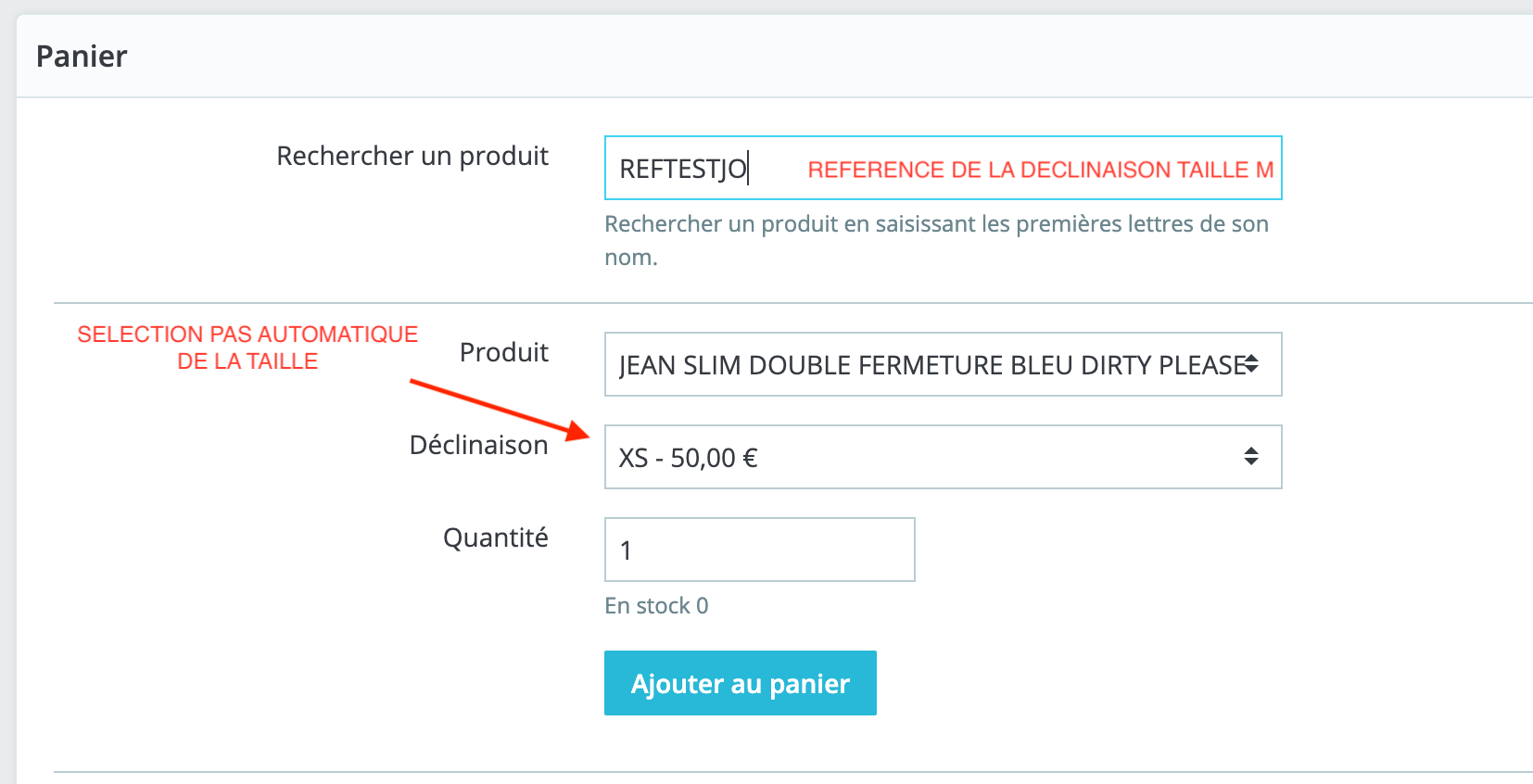Click the XS - 50,00 € selected value

[x=688, y=458]
